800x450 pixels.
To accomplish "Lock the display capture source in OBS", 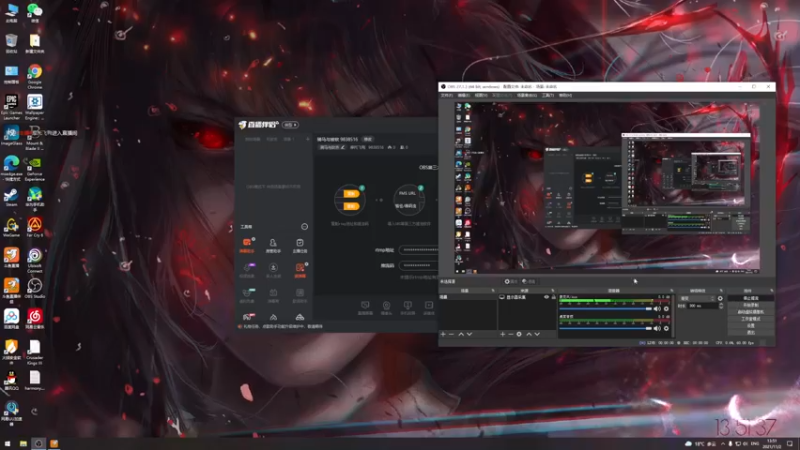I will click(554, 297).
